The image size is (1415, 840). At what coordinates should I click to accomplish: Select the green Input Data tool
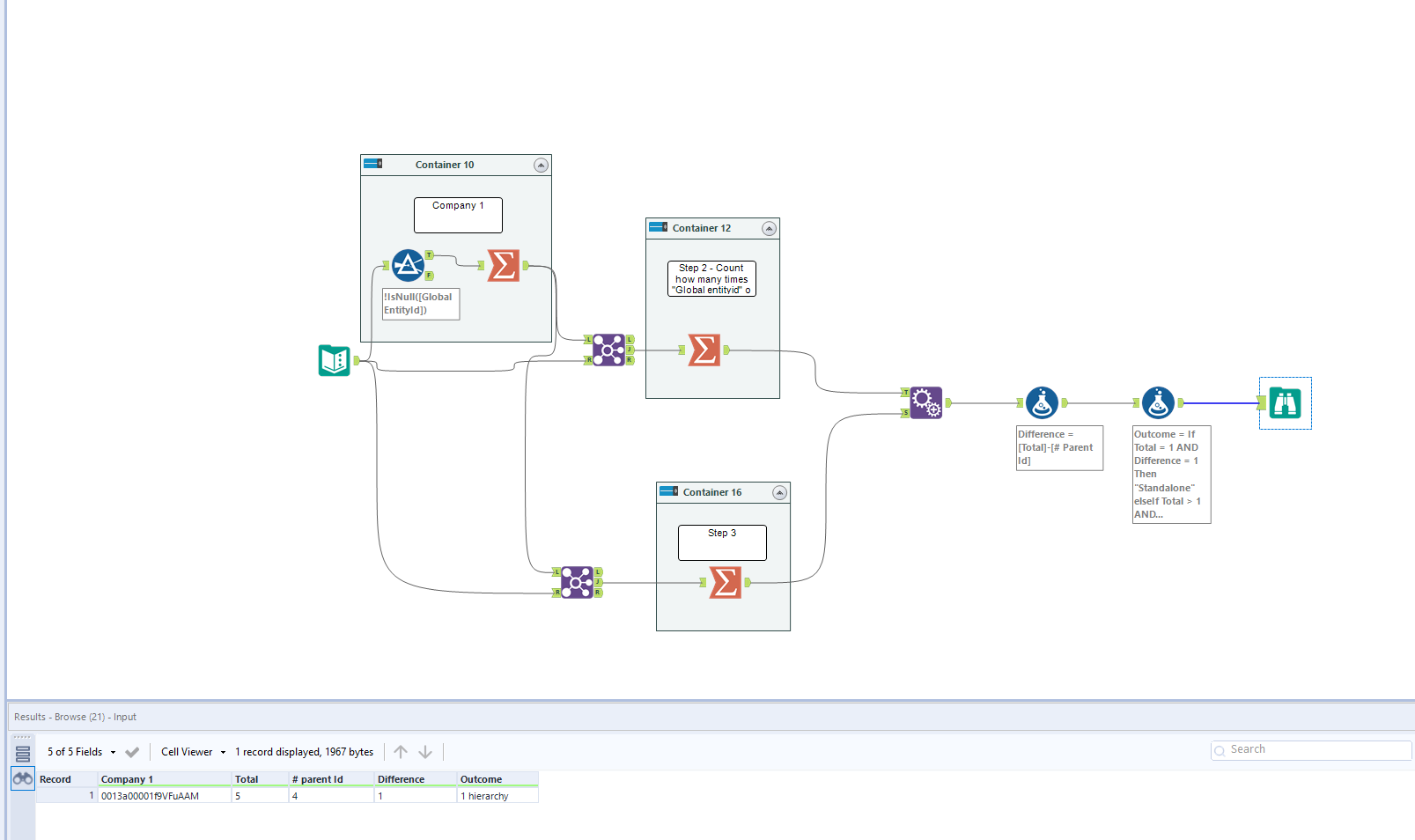click(335, 360)
